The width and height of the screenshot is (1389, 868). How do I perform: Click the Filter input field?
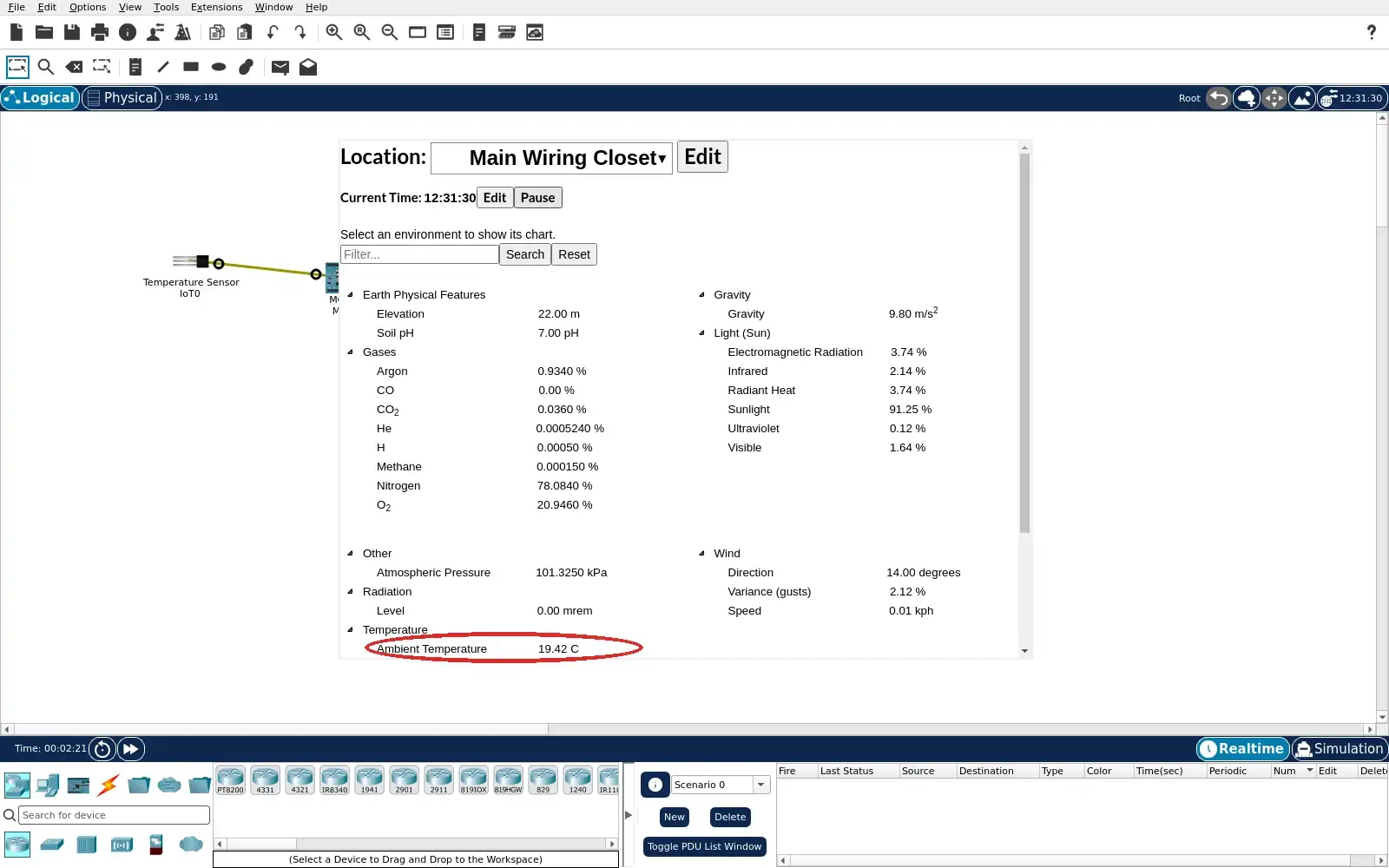(x=419, y=254)
